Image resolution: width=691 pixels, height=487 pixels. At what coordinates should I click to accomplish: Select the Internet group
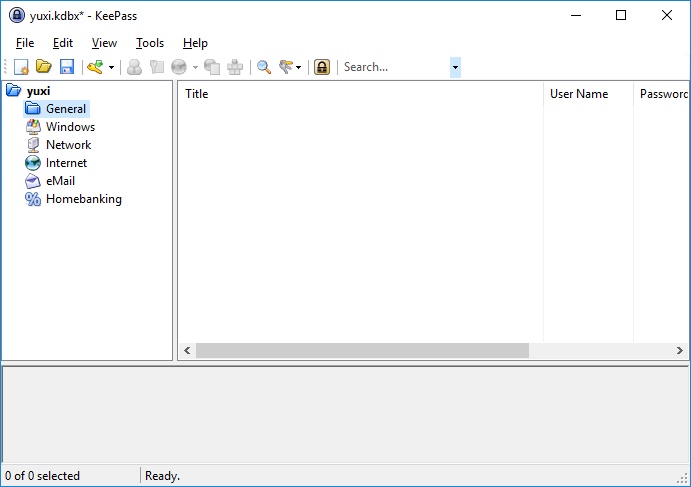click(x=67, y=163)
